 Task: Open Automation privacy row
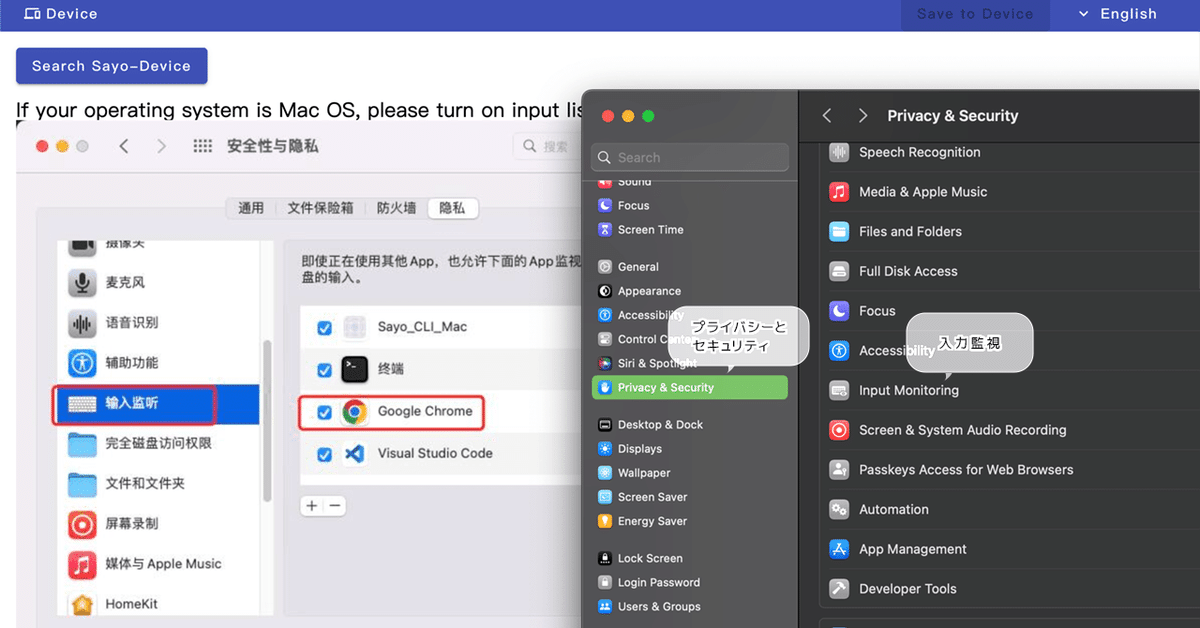[x=1010, y=510]
